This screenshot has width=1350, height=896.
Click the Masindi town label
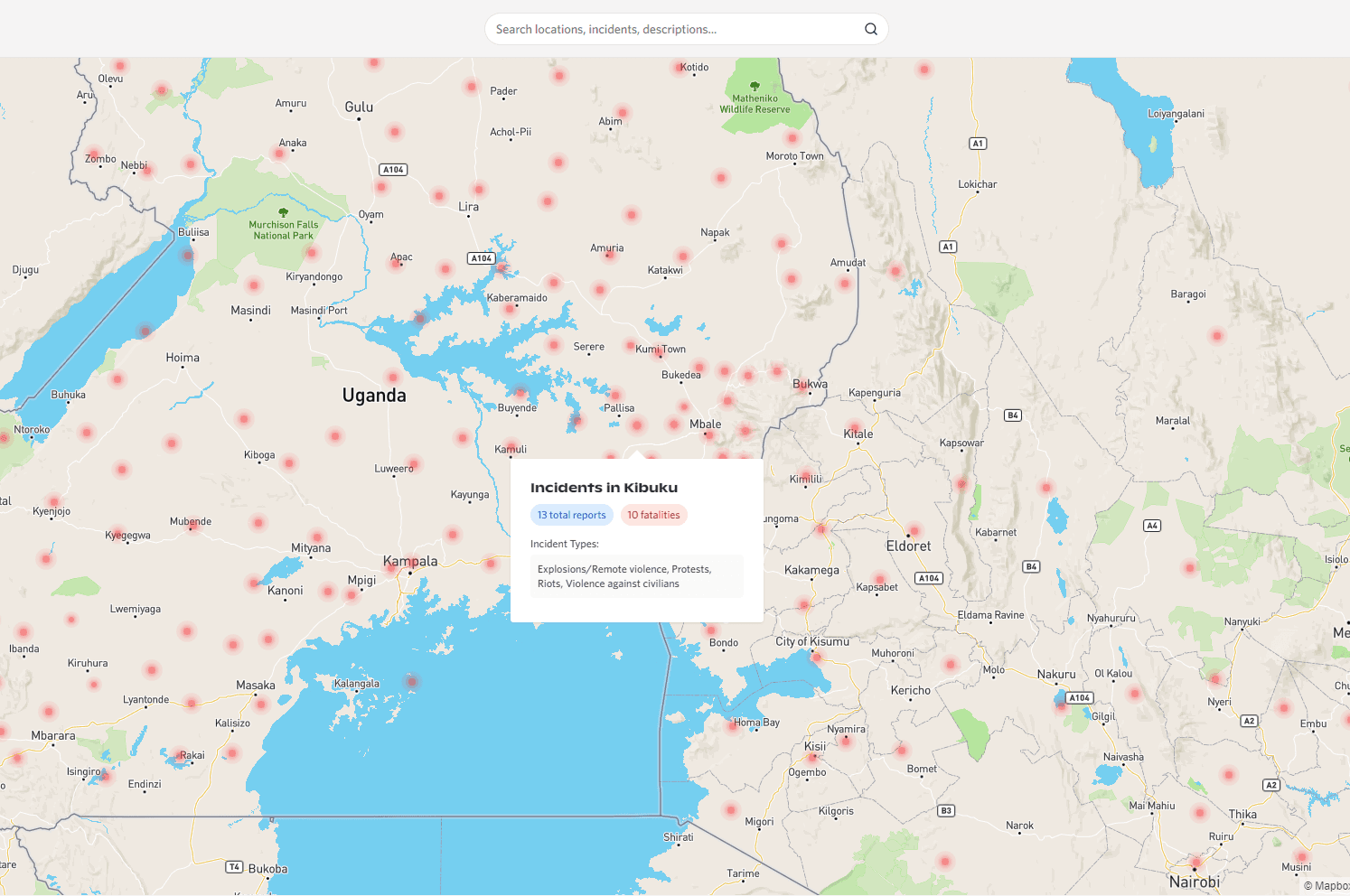click(x=250, y=311)
